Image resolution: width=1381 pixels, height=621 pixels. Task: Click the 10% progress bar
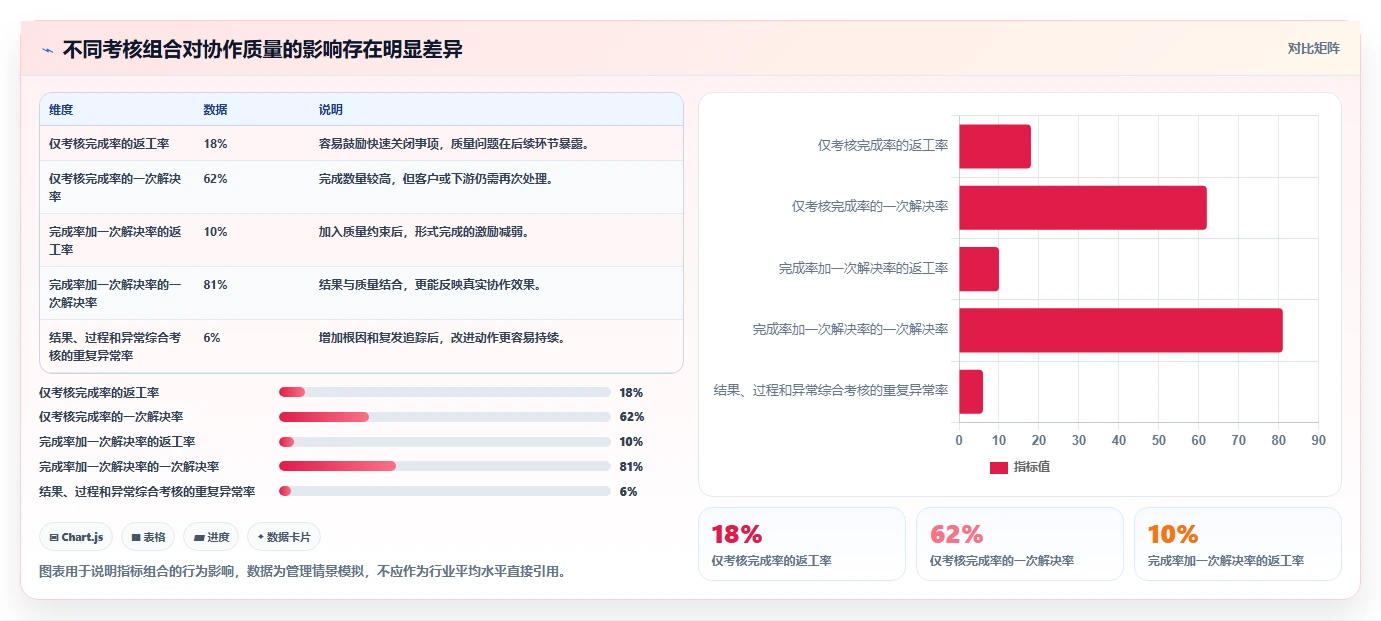tap(445, 442)
